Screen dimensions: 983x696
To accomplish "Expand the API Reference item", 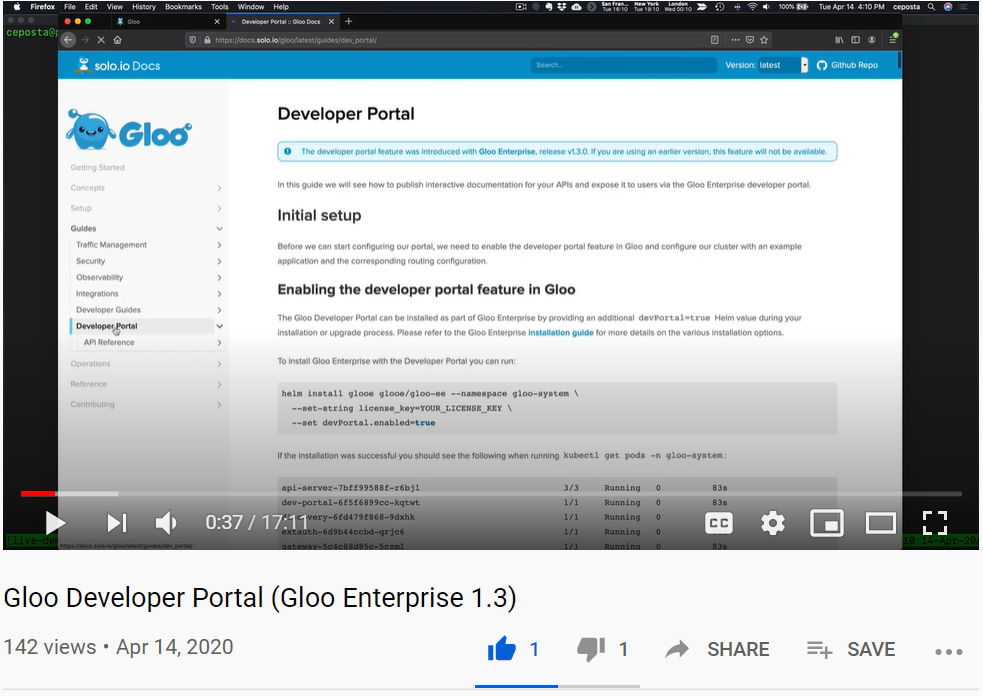I will point(219,342).
